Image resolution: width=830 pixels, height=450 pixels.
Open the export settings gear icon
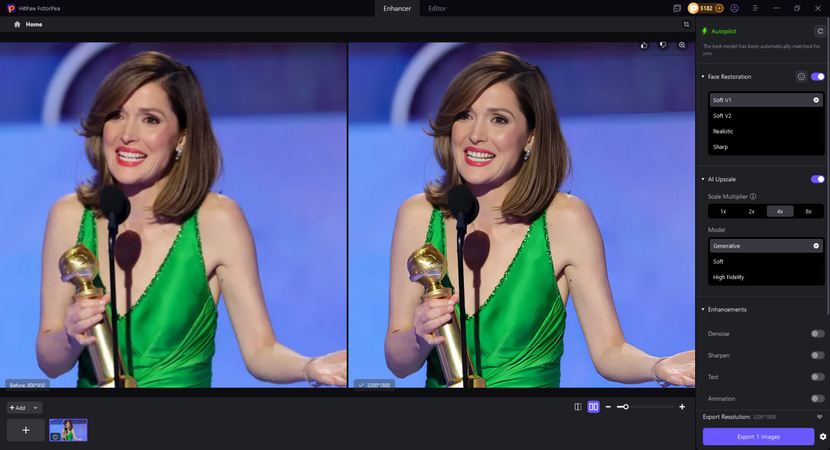pyautogui.click(x=823, y=437)
